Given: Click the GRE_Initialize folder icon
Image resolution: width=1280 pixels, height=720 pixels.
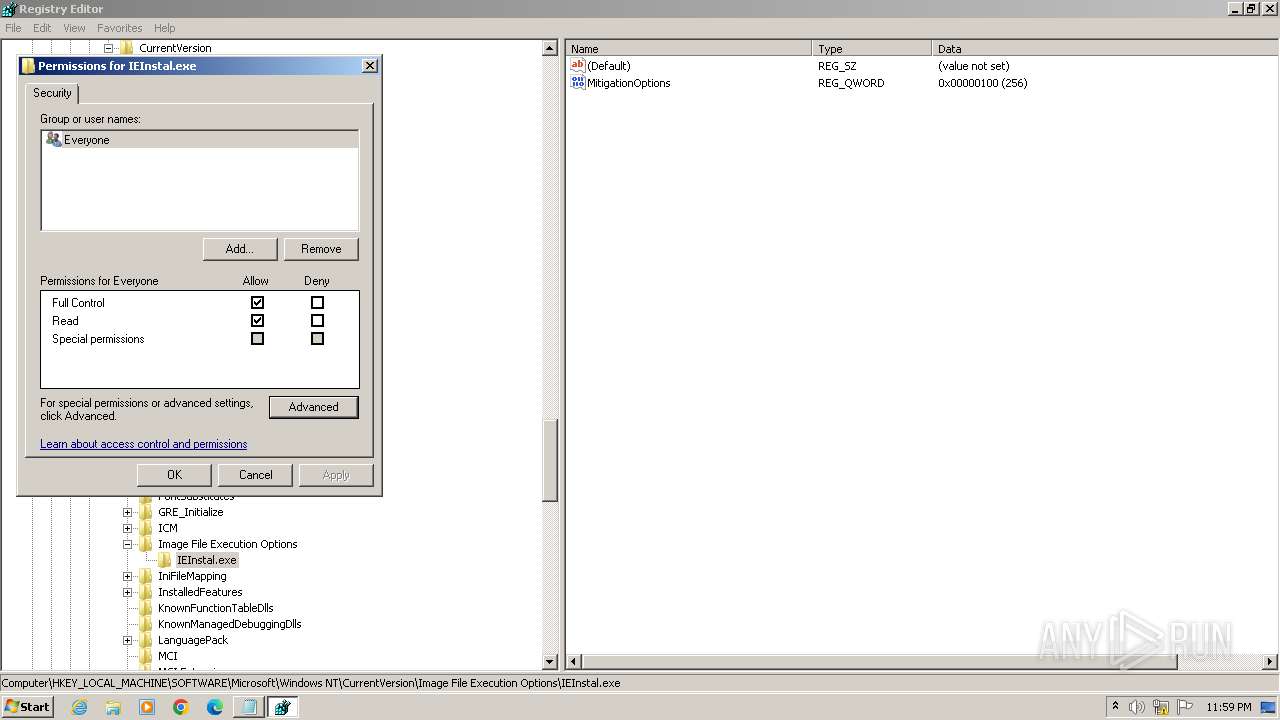Looking at the screenshot, I should 146,512.
